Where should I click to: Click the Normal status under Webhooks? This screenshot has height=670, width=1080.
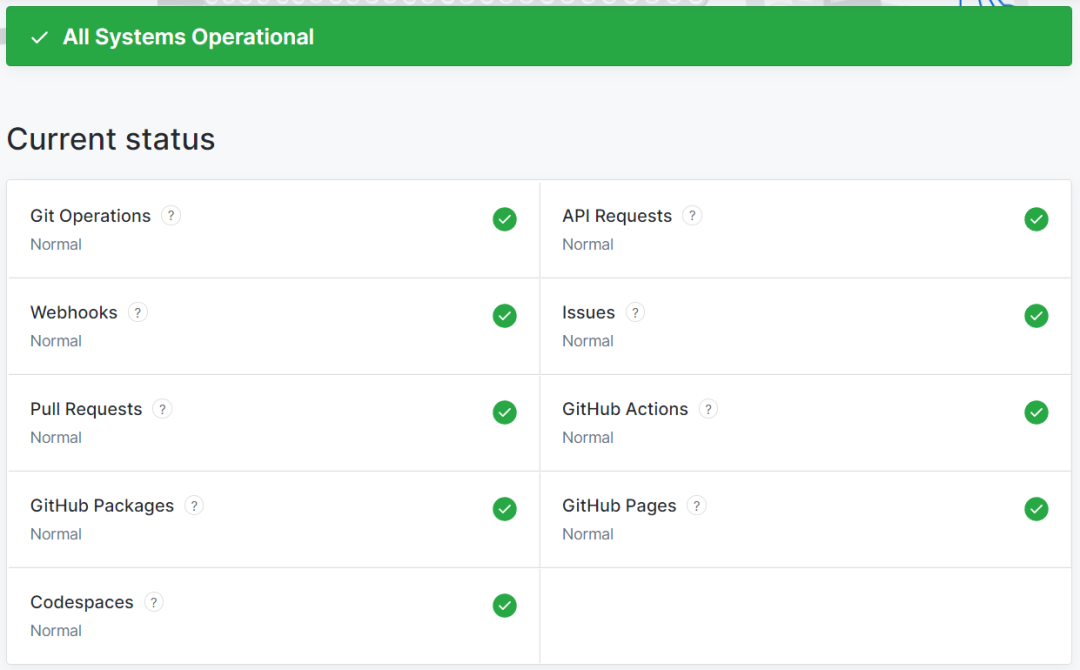pyautogui.click(x=56, y=341)
